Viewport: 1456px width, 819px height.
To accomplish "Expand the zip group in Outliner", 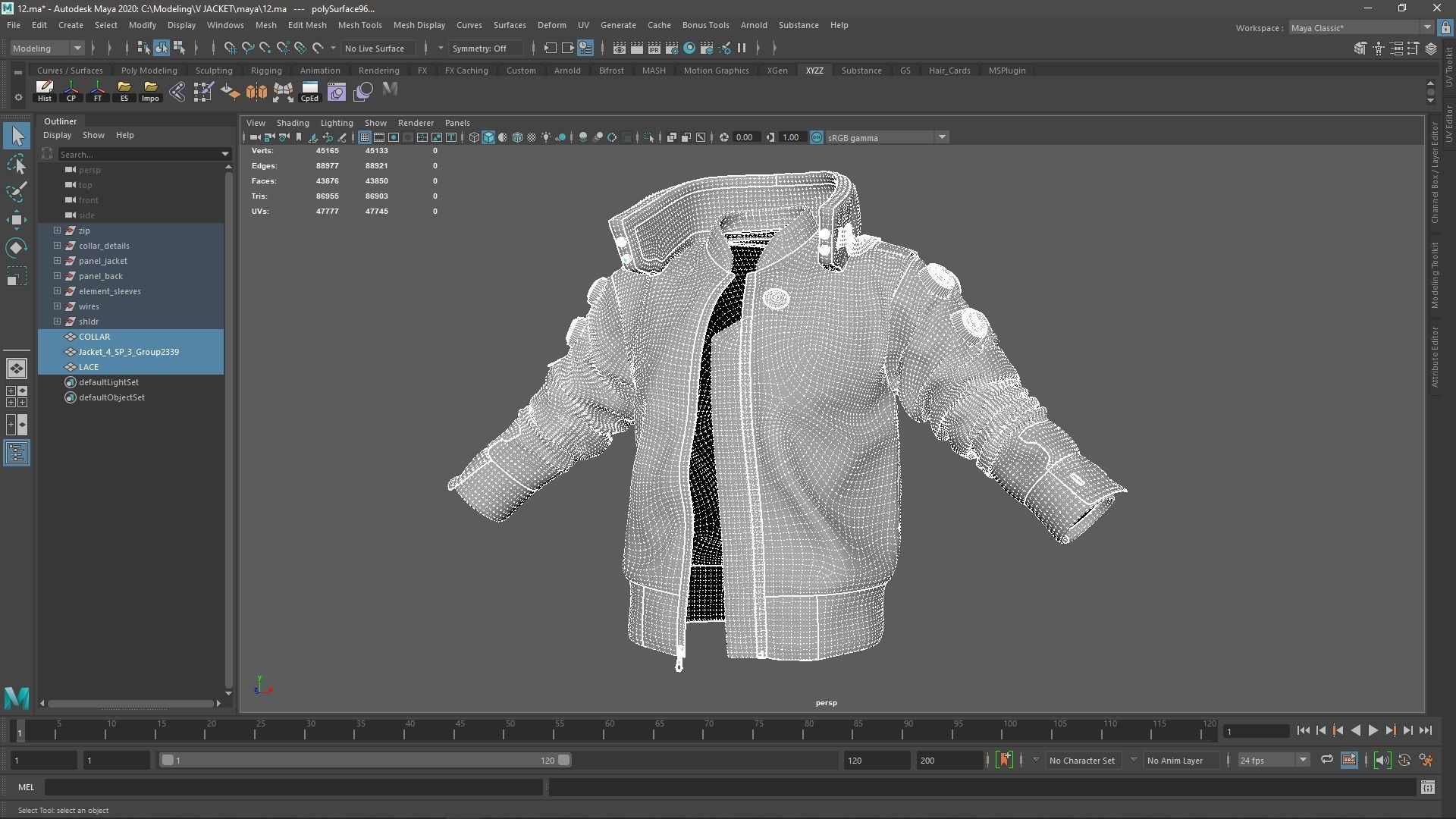I will coord(57,230).
